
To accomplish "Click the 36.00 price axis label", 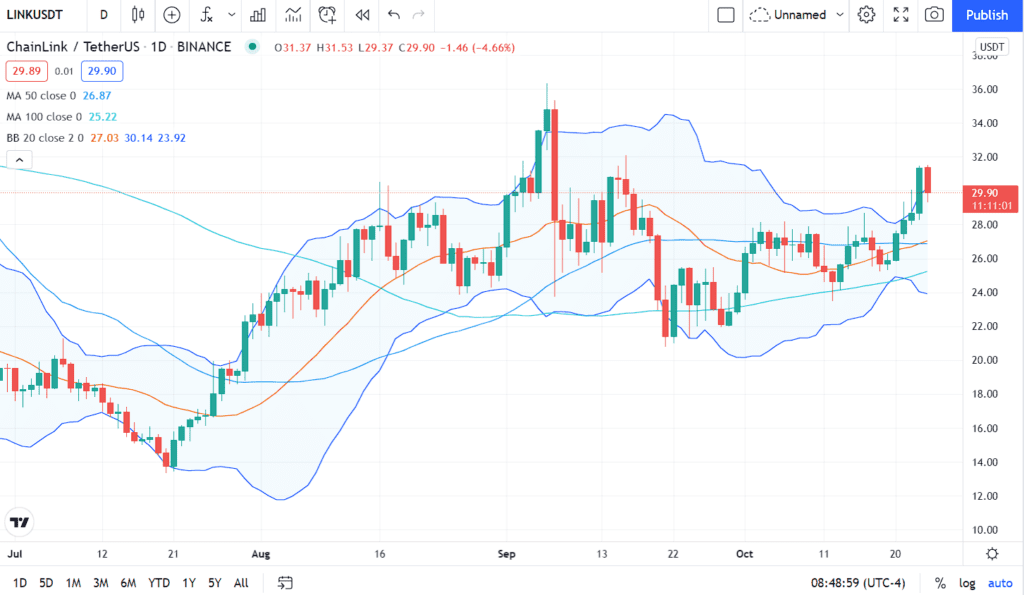I will tap(984, 89).
